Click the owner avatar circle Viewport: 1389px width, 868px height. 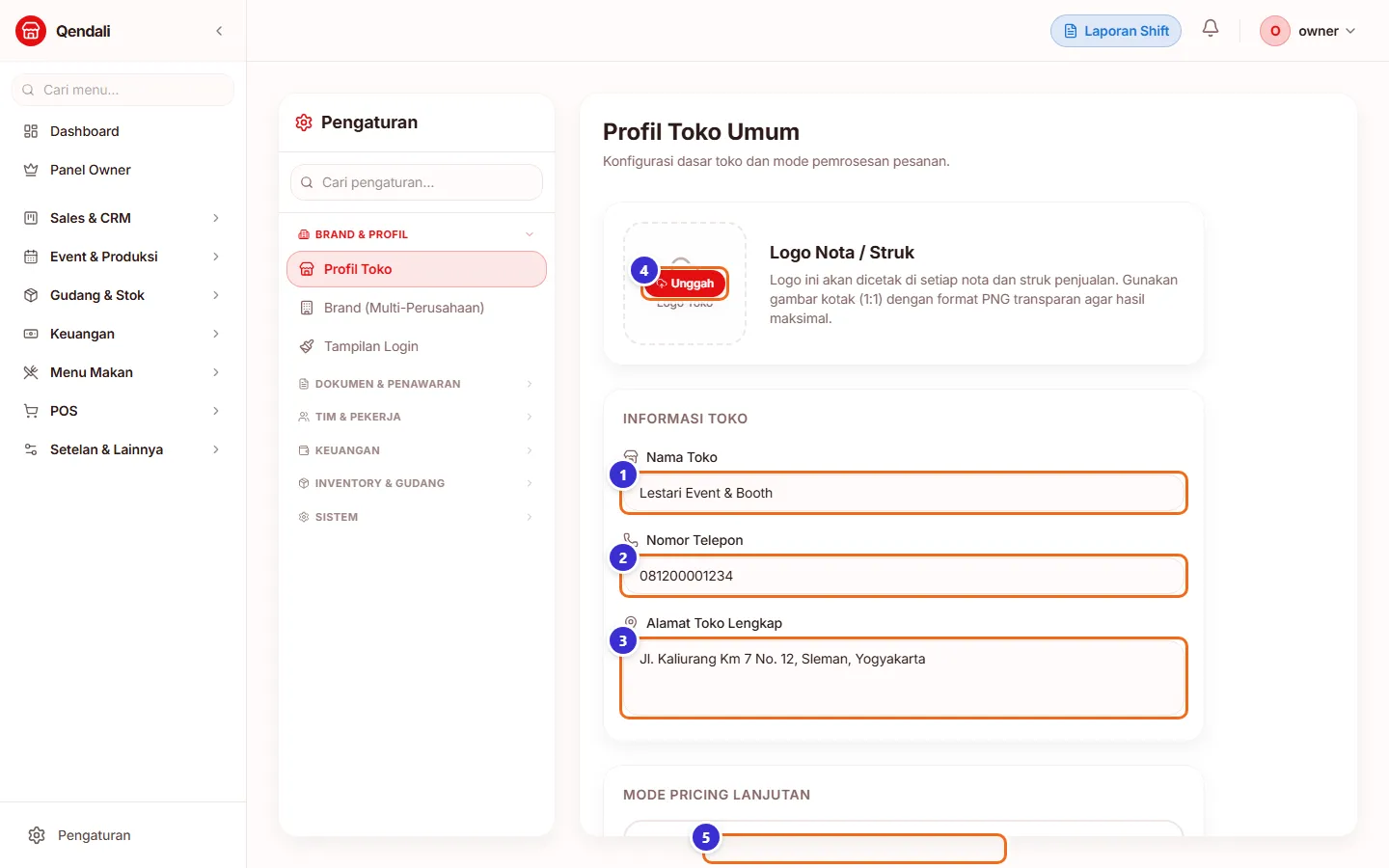[x=1275, y=31]
